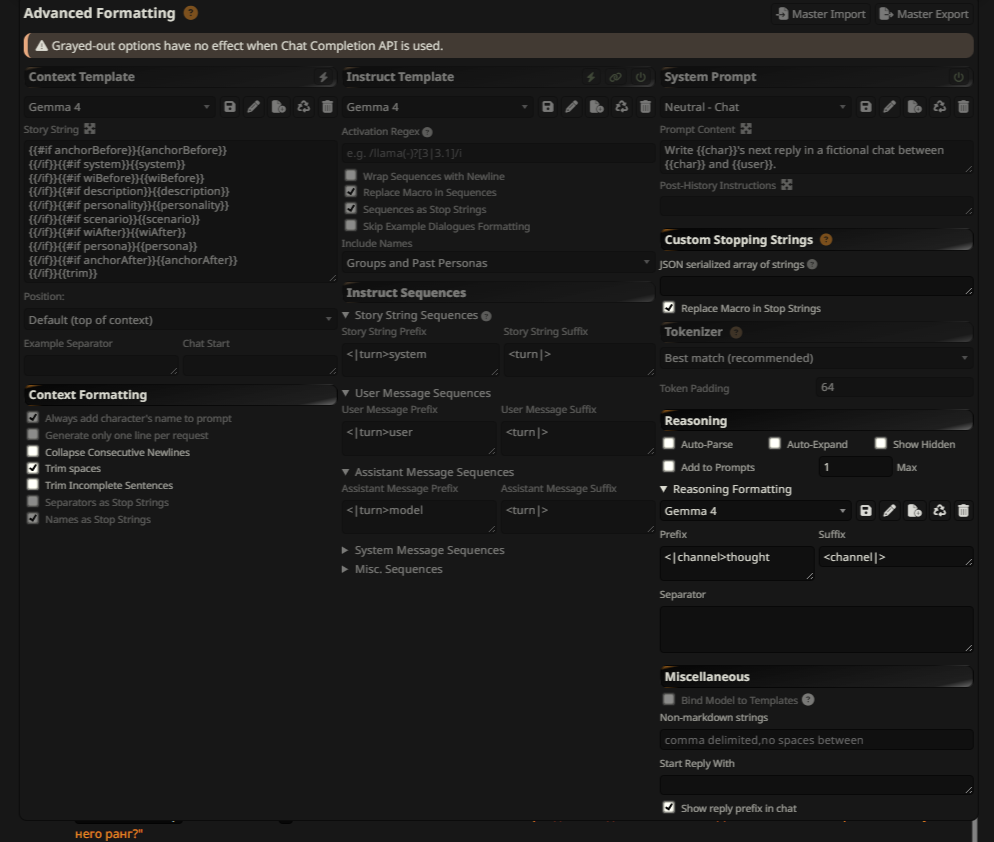Click the Token Padding field
This screenshot has width=994, height=842.
pos(894,387)
